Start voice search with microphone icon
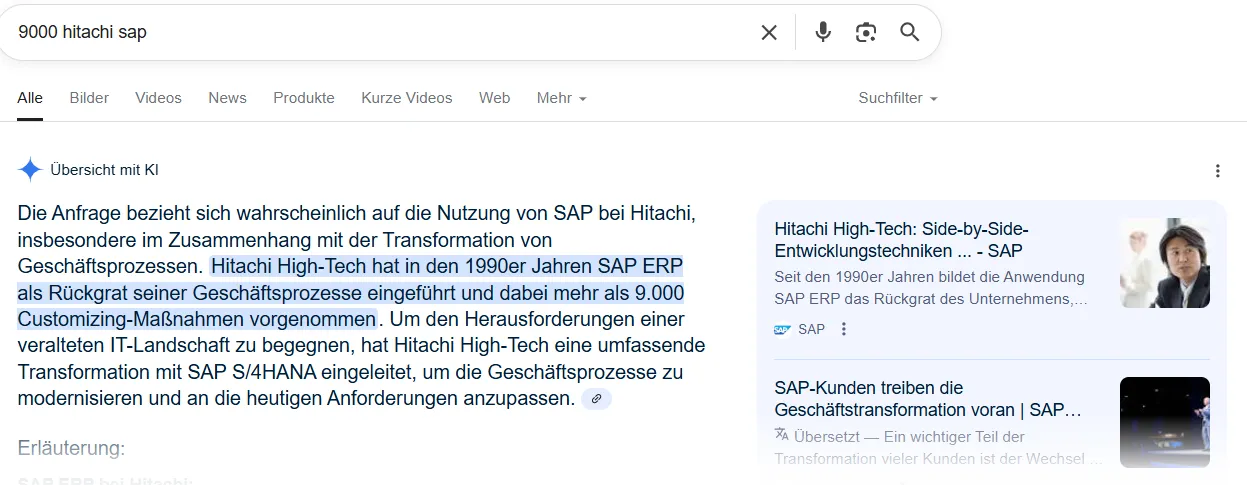The width and height of the screenshot is (1247, 485). pos(823,32)
